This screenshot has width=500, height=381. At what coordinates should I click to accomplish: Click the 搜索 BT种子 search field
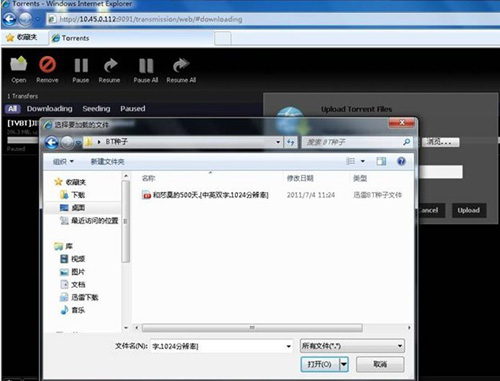352,142
